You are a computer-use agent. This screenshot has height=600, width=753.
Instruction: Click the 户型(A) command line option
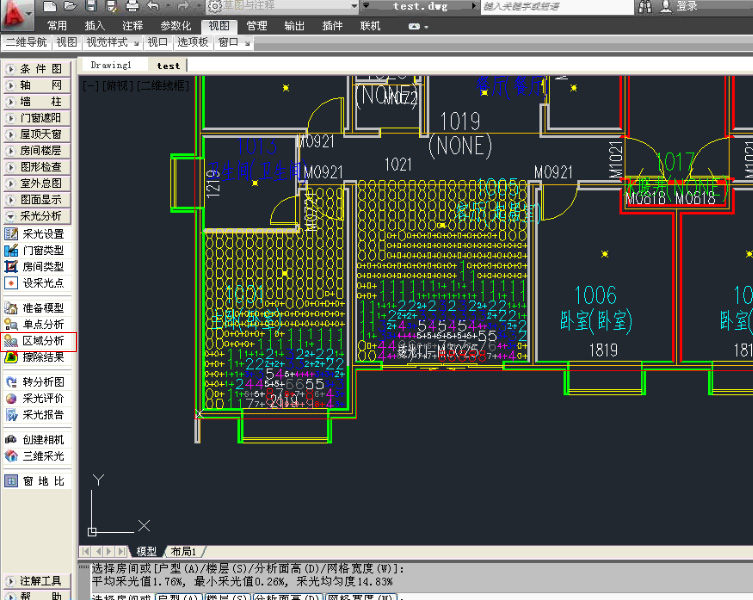(x=176, y=598)
